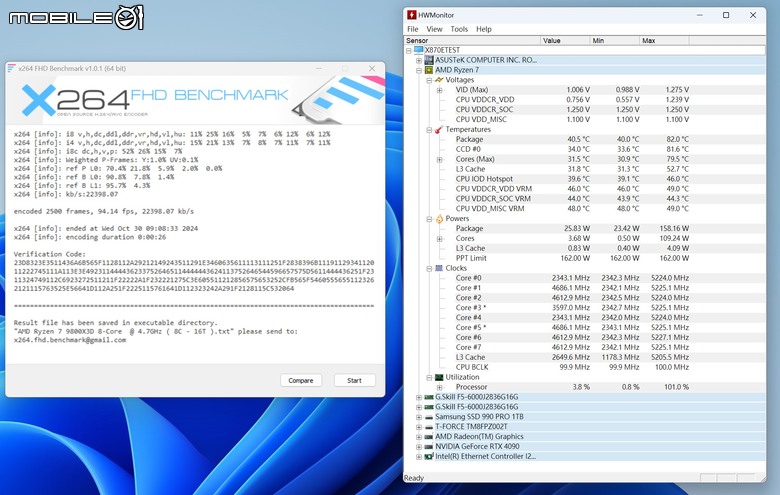Expand the Cores (Max) temperature entry
The height and width of the screenshot is (495, 780).
click(x=440, y=160)
